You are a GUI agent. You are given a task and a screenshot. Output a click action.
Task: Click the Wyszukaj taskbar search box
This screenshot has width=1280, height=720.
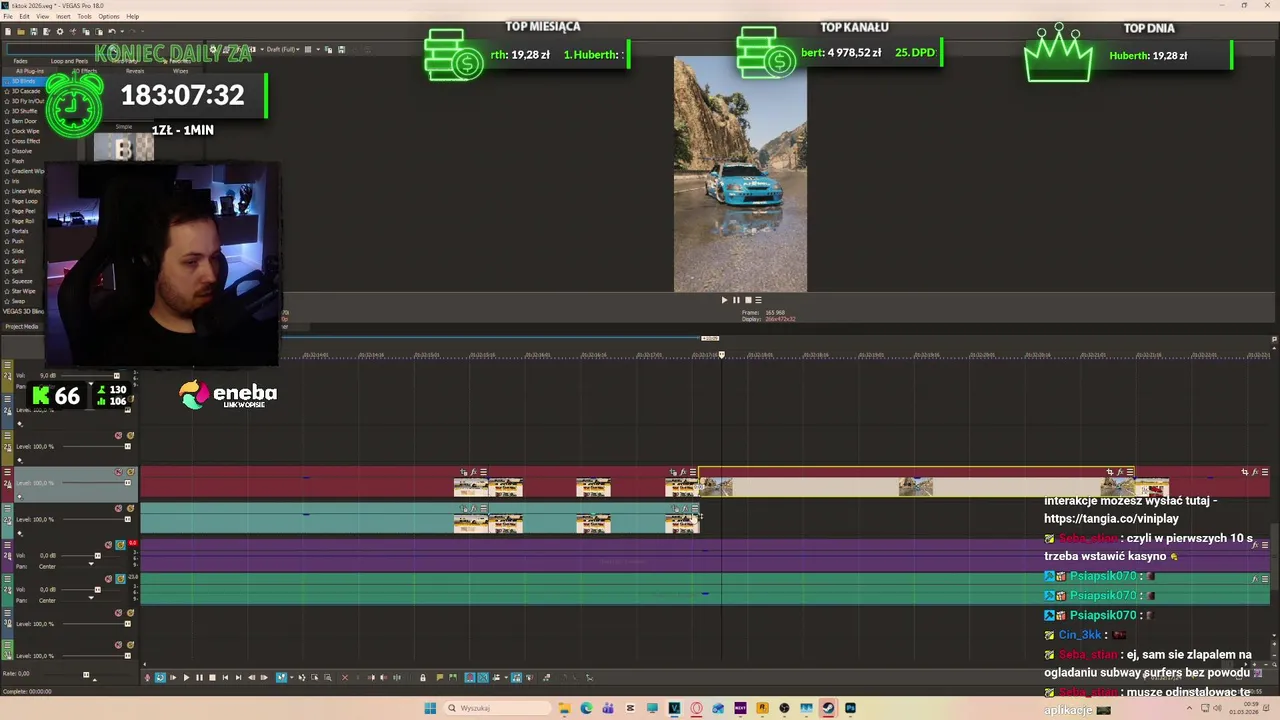(497, 708)
